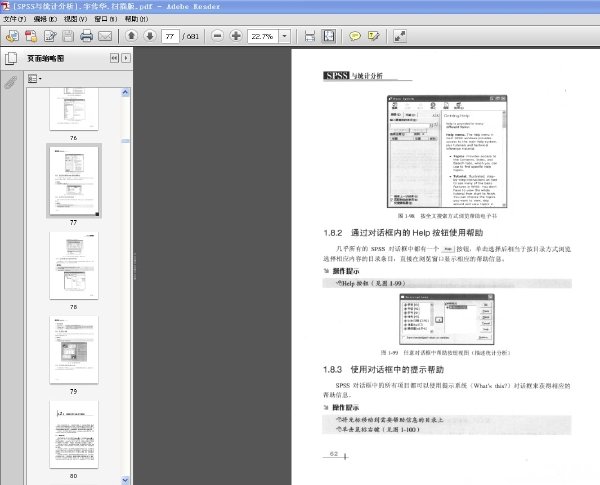Click the SPSS page header logo
Screen dimensions: 600x485
(x=336, y=75)
